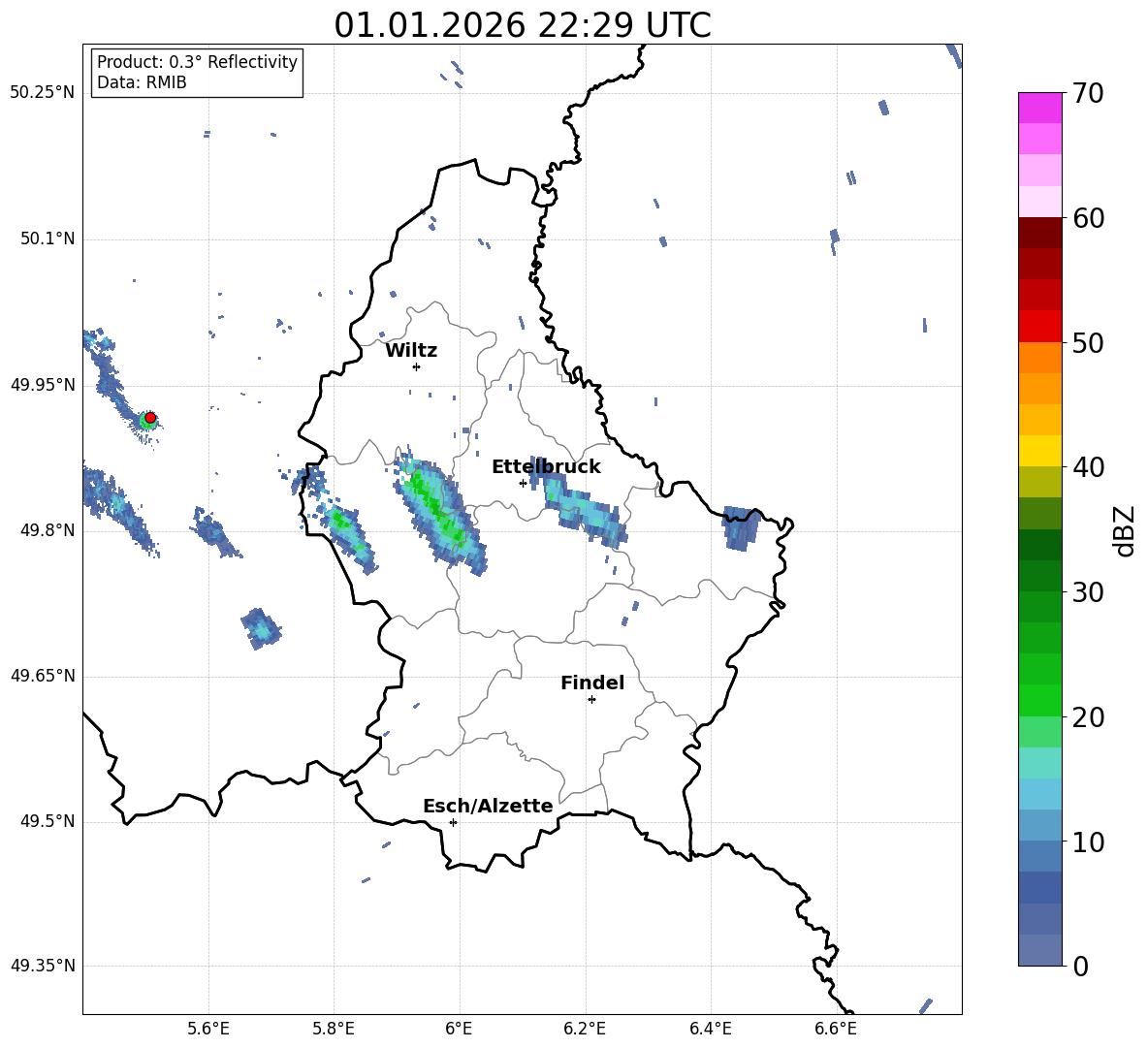Image resolution: width=1148 pixels, height=1048 pixels.
Task: Click the bright green colorbar segment above 20
Action: tap(1039, 700)
